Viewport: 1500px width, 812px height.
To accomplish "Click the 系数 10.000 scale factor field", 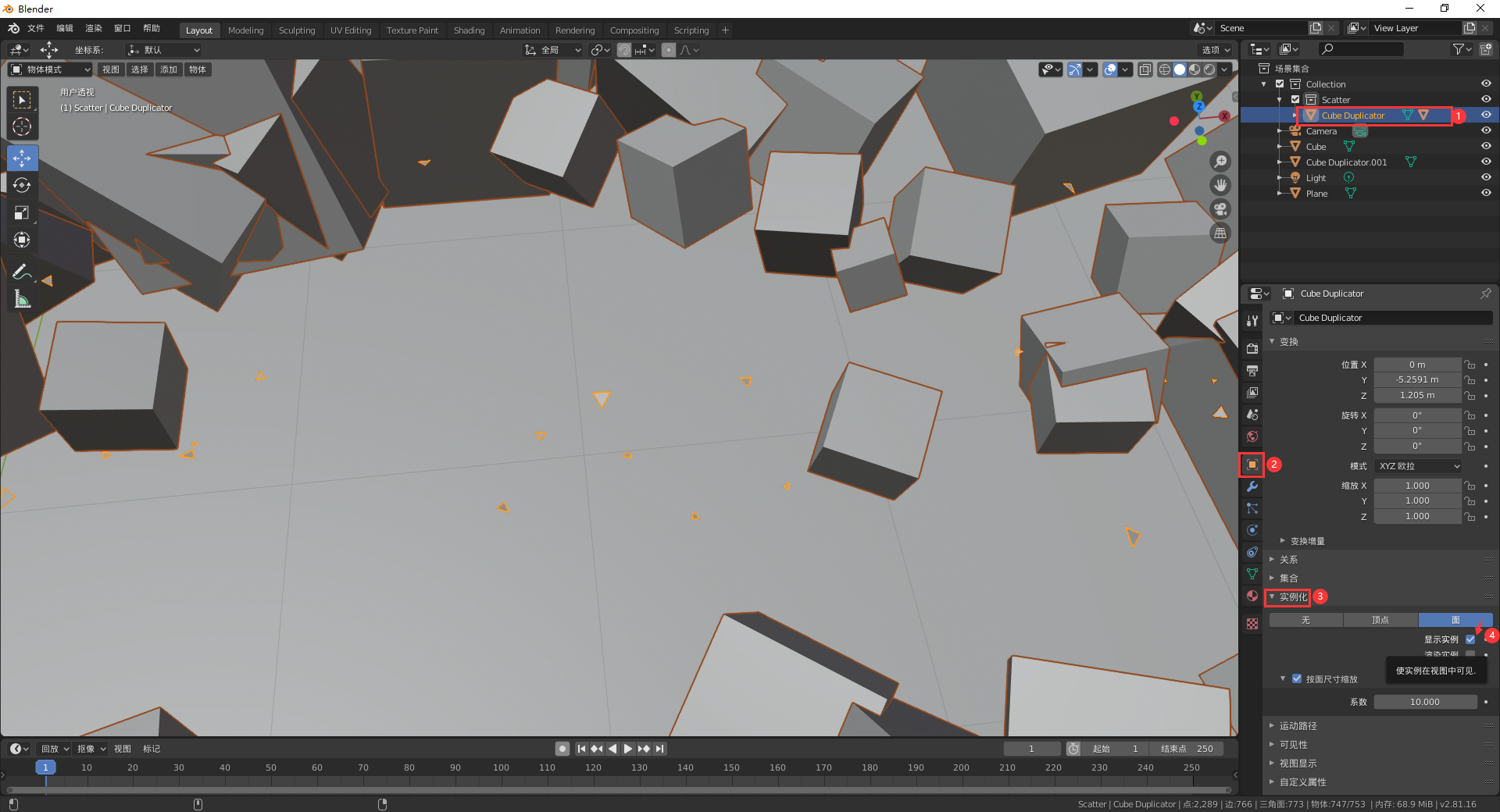I will click(1426, 702).
